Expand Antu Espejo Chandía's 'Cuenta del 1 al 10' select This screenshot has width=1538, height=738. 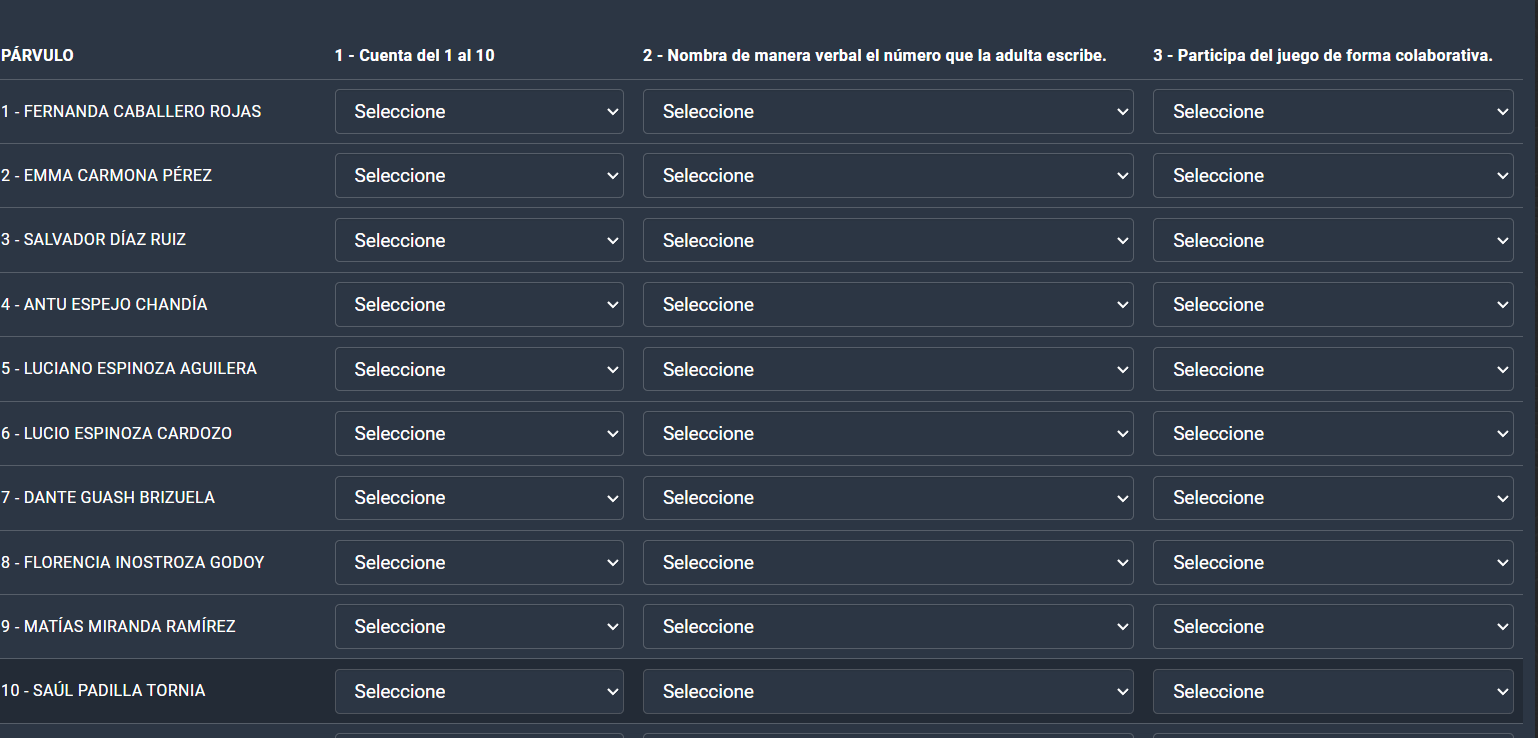[478, 304]
